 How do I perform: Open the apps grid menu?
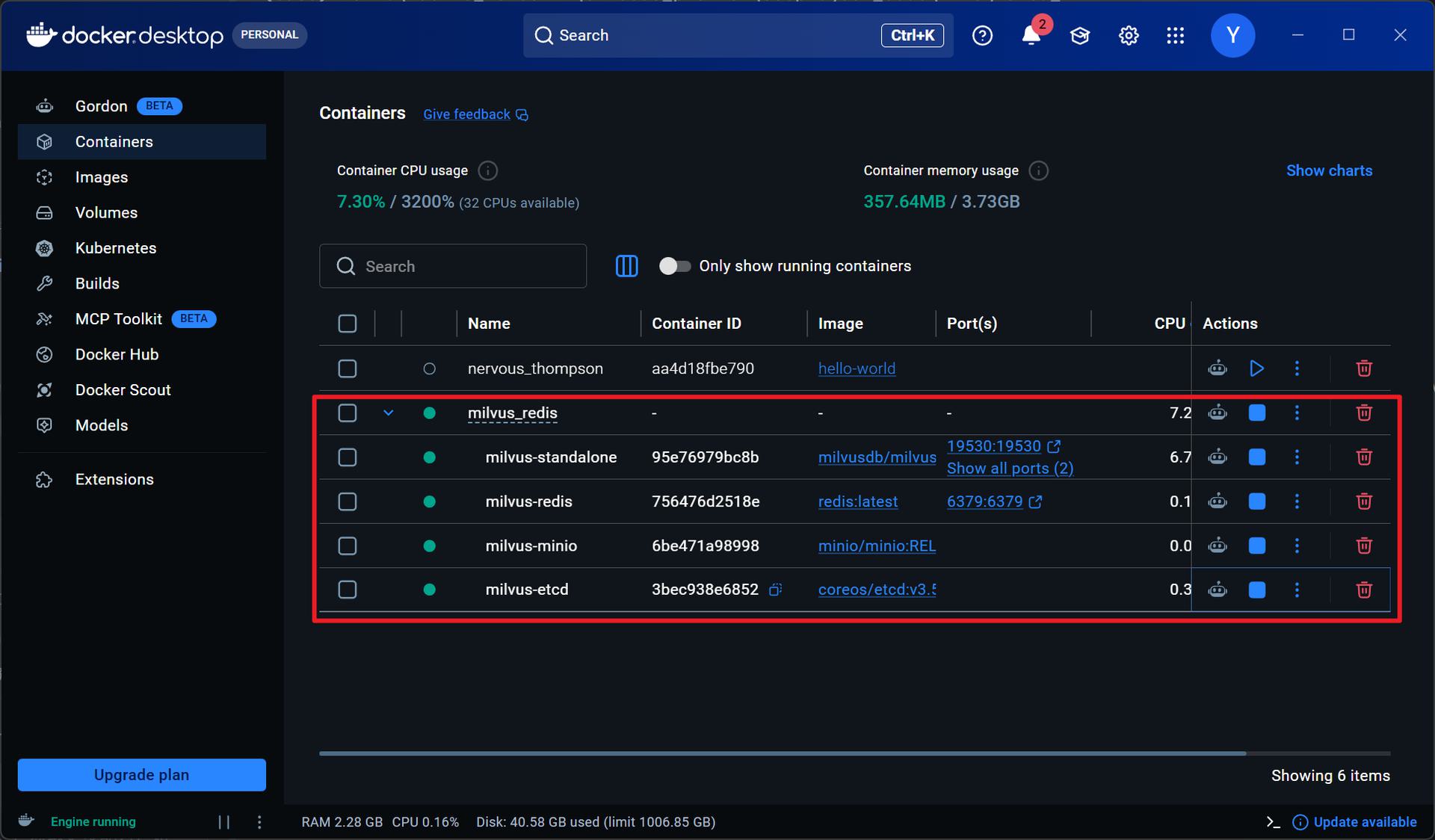1175,35
